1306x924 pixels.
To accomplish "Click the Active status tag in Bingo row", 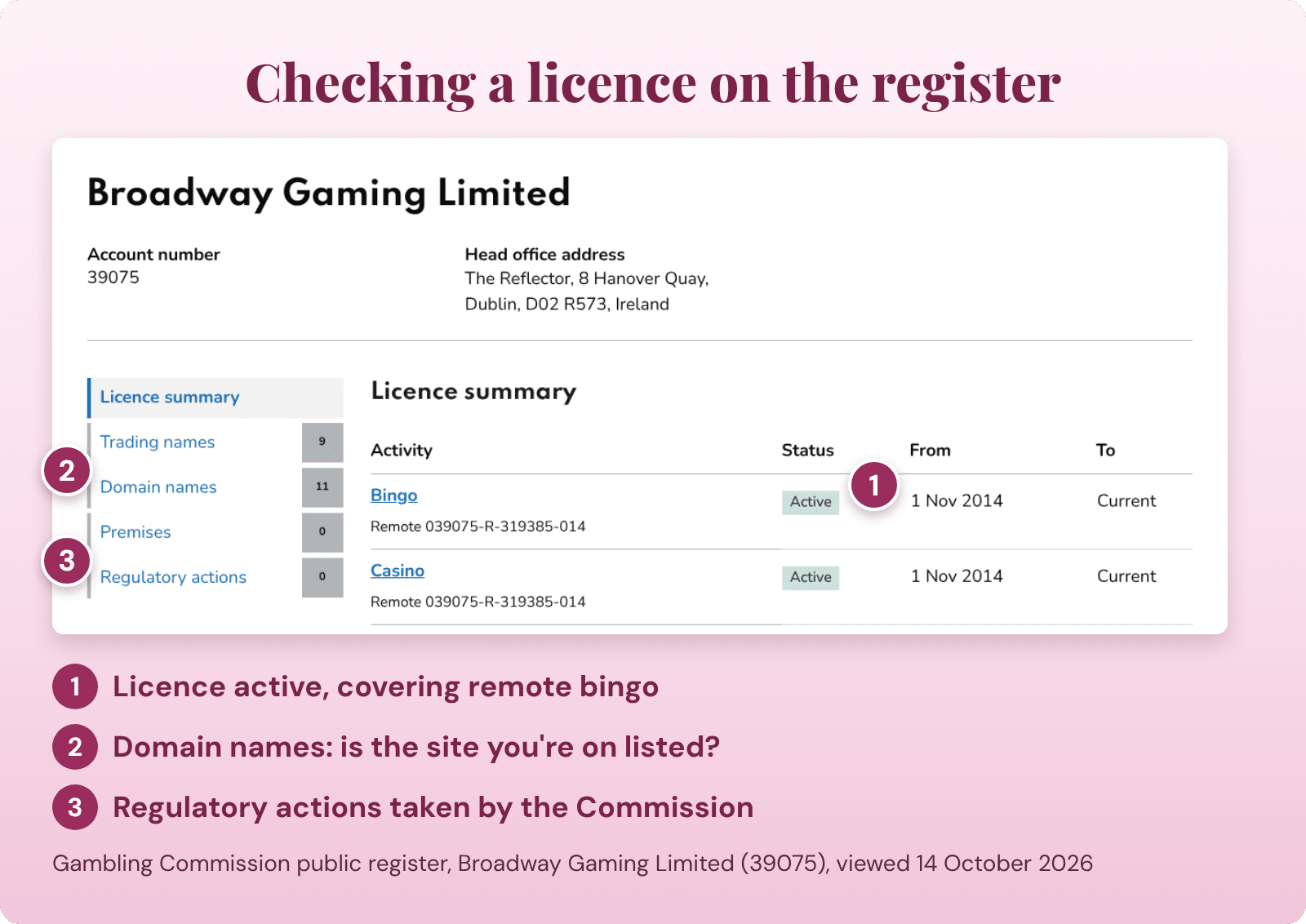I will [811, 502].
